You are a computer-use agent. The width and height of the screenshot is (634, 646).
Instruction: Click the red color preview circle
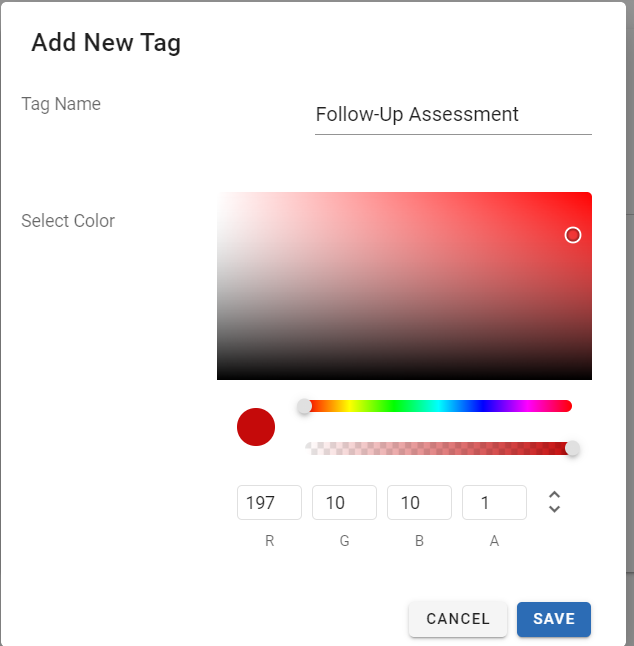point(256,427)
